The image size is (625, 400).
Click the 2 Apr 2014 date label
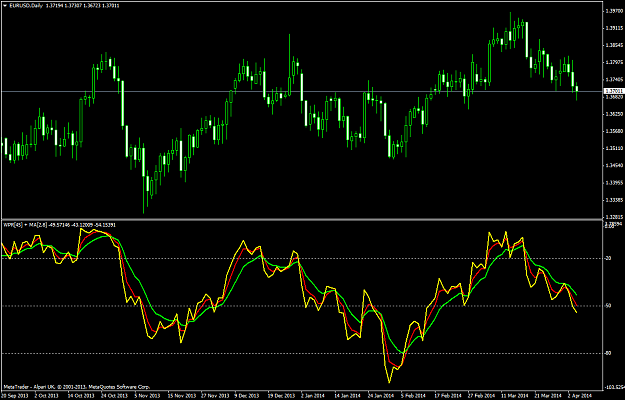[580, 396]
